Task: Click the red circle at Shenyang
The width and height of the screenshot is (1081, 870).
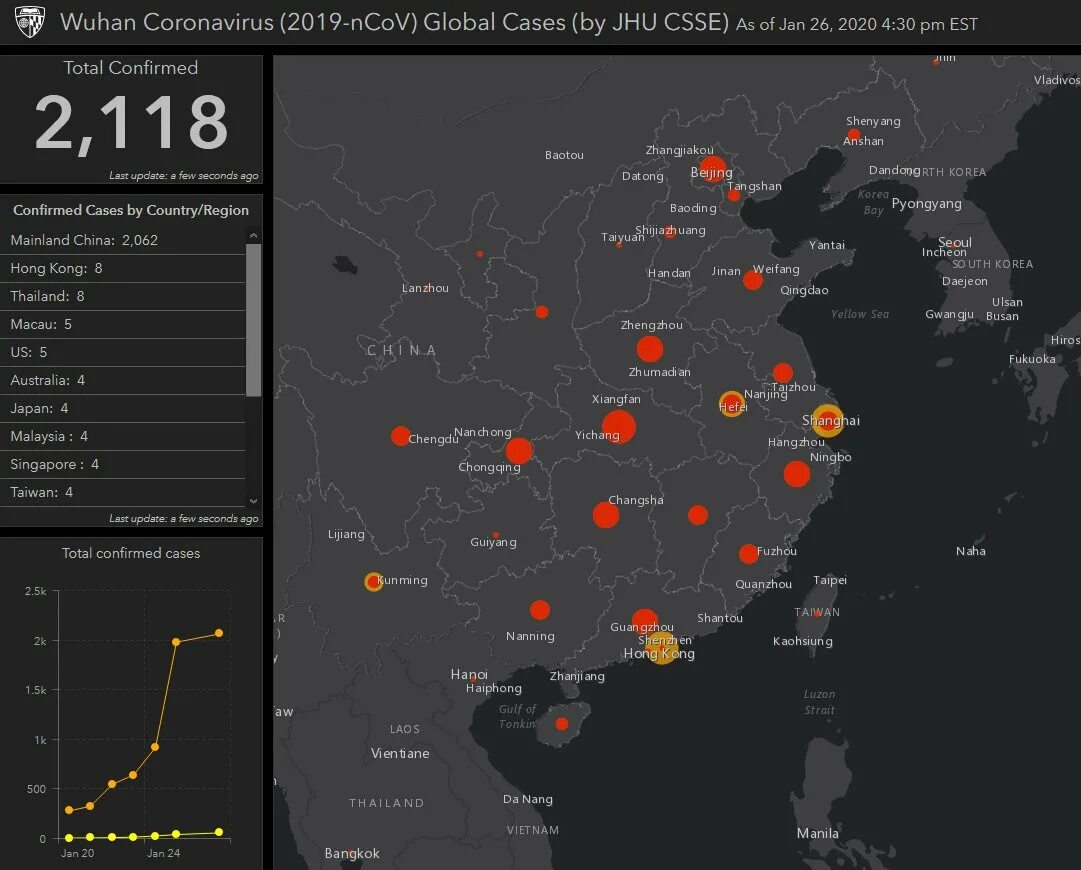Action: point(853,134)
